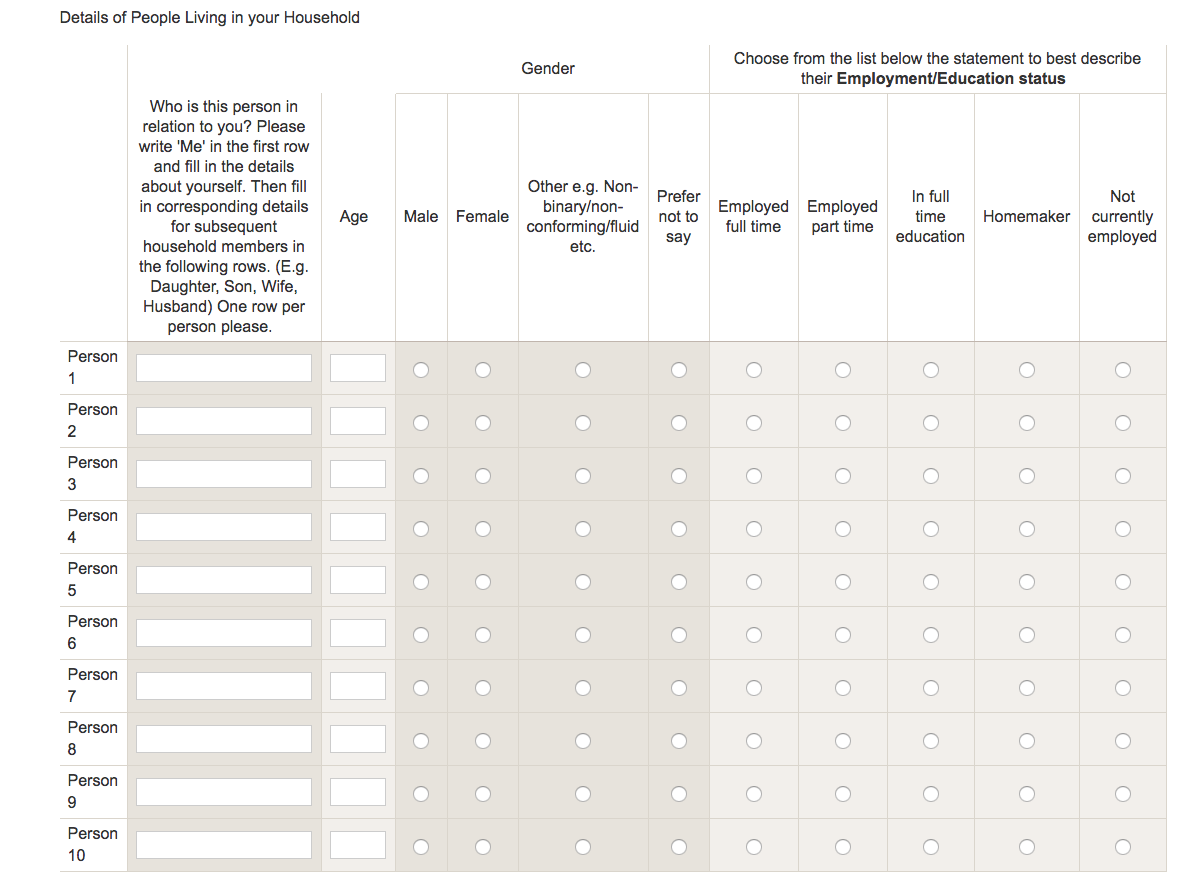Select Male for Person 1
Screen dimensions: 1202x883
click(x=421, y=370)
